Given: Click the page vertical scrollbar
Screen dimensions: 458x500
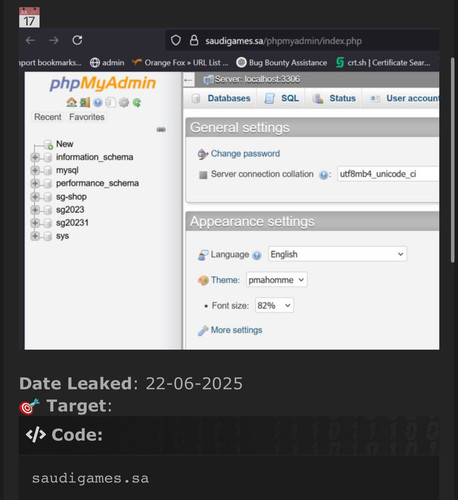Looking at the screenshot, I should (452, 160).
